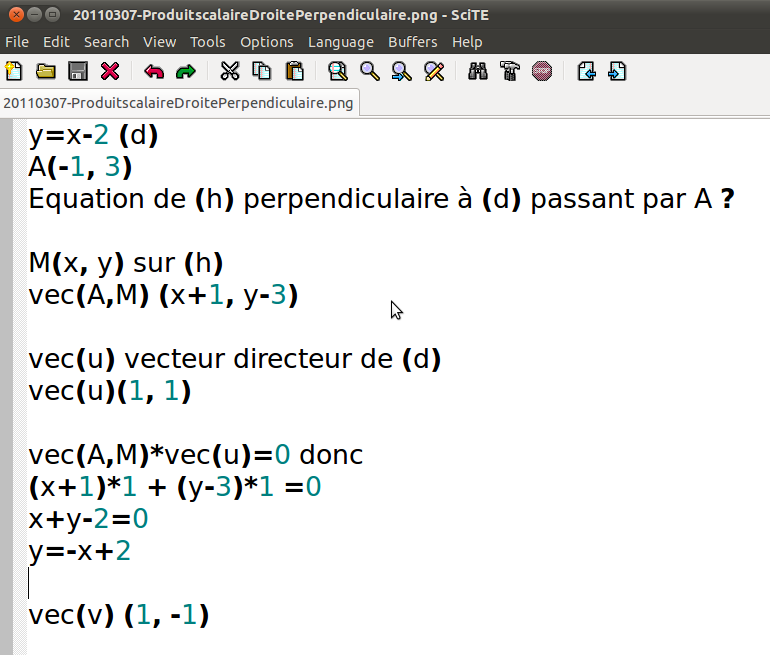Close the document with the red X toolbar icon
This screenshot has width=770, height=655.
[x=110, y=71]
